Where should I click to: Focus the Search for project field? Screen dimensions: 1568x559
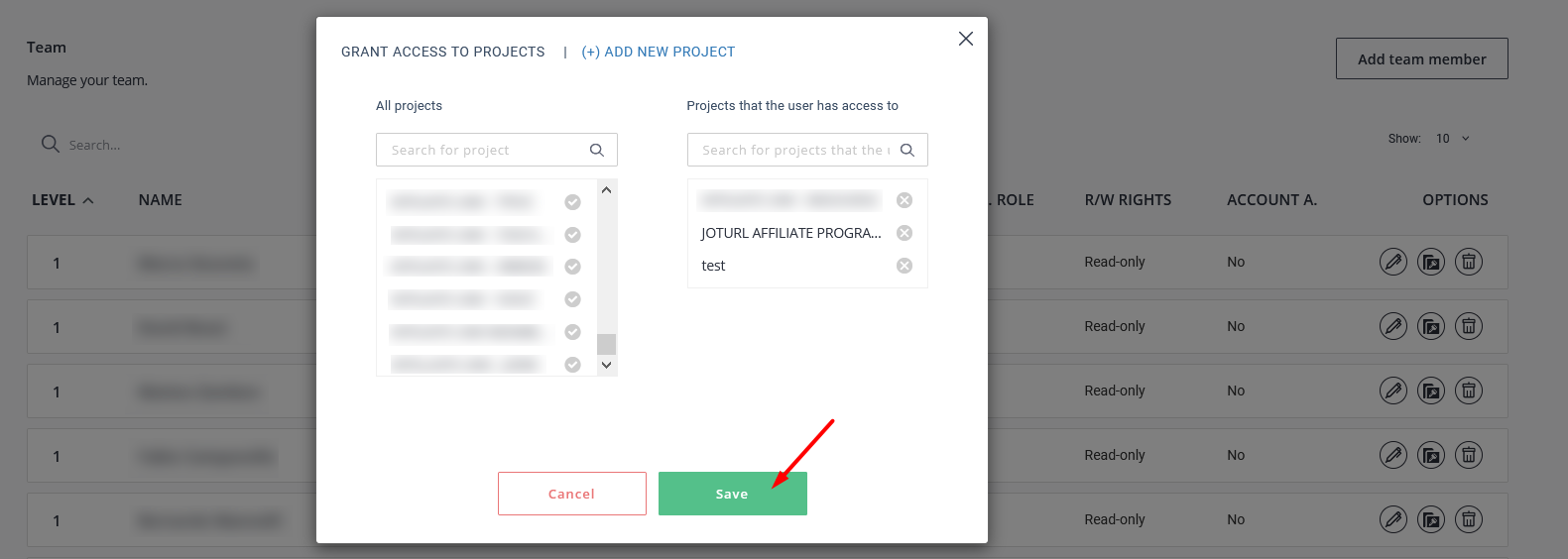pyautogui.click(x=496, y=150)
